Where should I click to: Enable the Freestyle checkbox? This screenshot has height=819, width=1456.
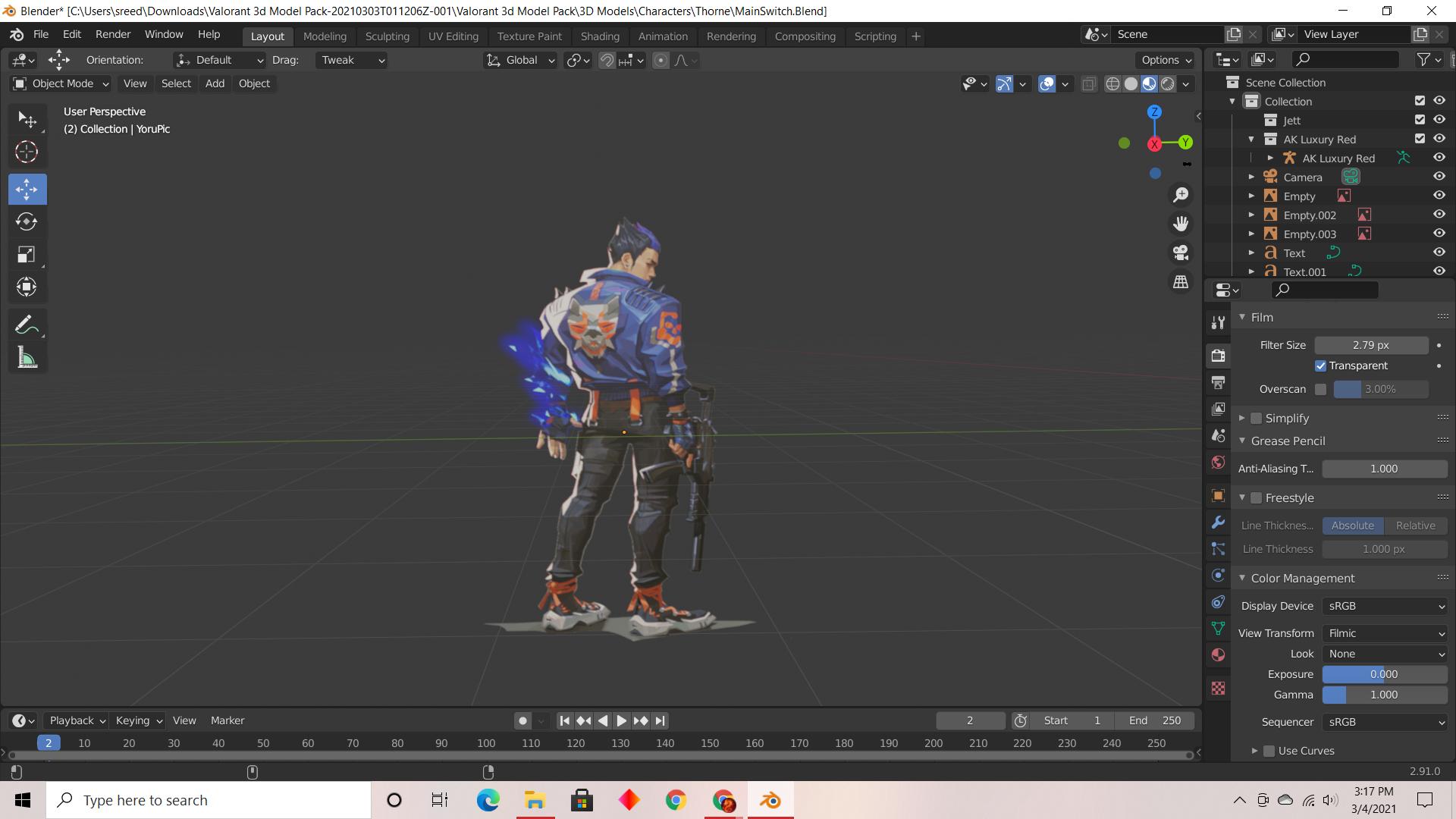pyautogui.click(x=1257, y=498)
